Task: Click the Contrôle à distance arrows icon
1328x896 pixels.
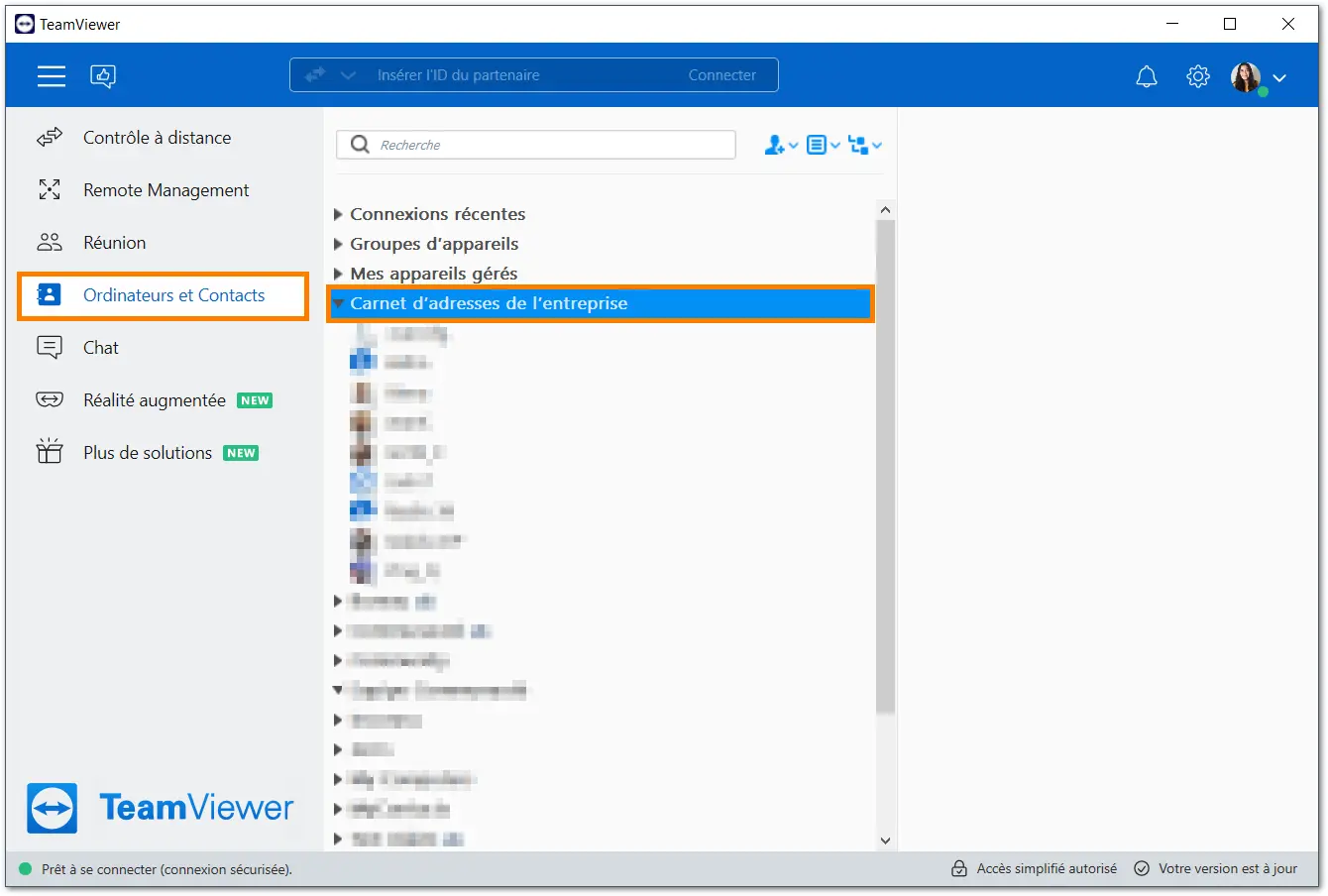Action: click(x=50, y=138)
